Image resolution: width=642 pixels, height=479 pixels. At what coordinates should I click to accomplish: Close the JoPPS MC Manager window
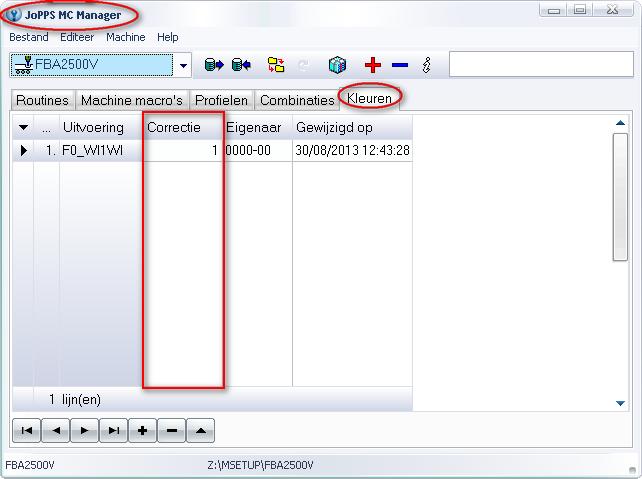pos(613,10)
